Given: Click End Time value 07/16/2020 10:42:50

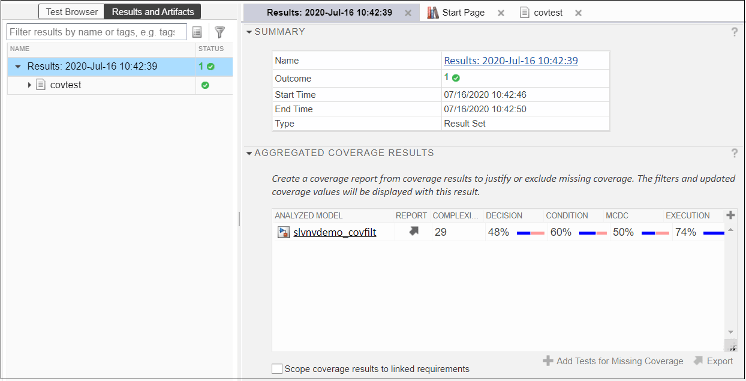Looking at the screenshot, I should [485, 109].
